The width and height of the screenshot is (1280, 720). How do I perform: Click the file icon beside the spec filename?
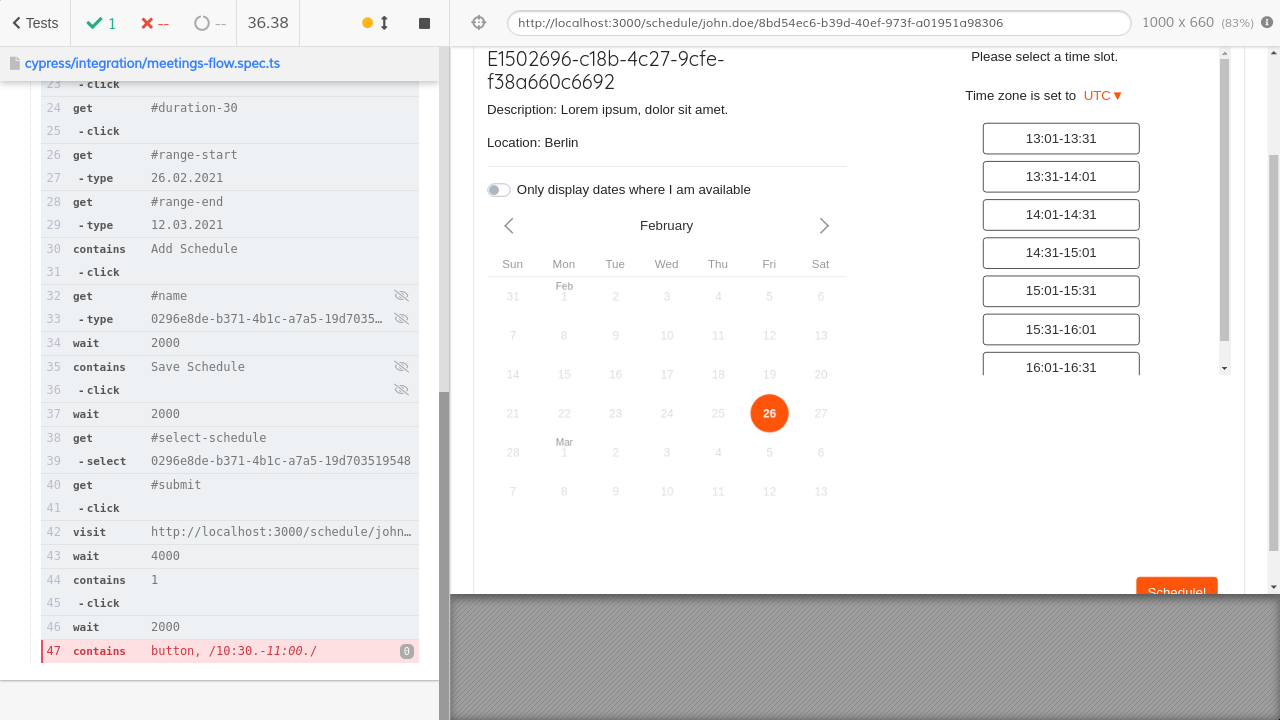coord(15,62)
